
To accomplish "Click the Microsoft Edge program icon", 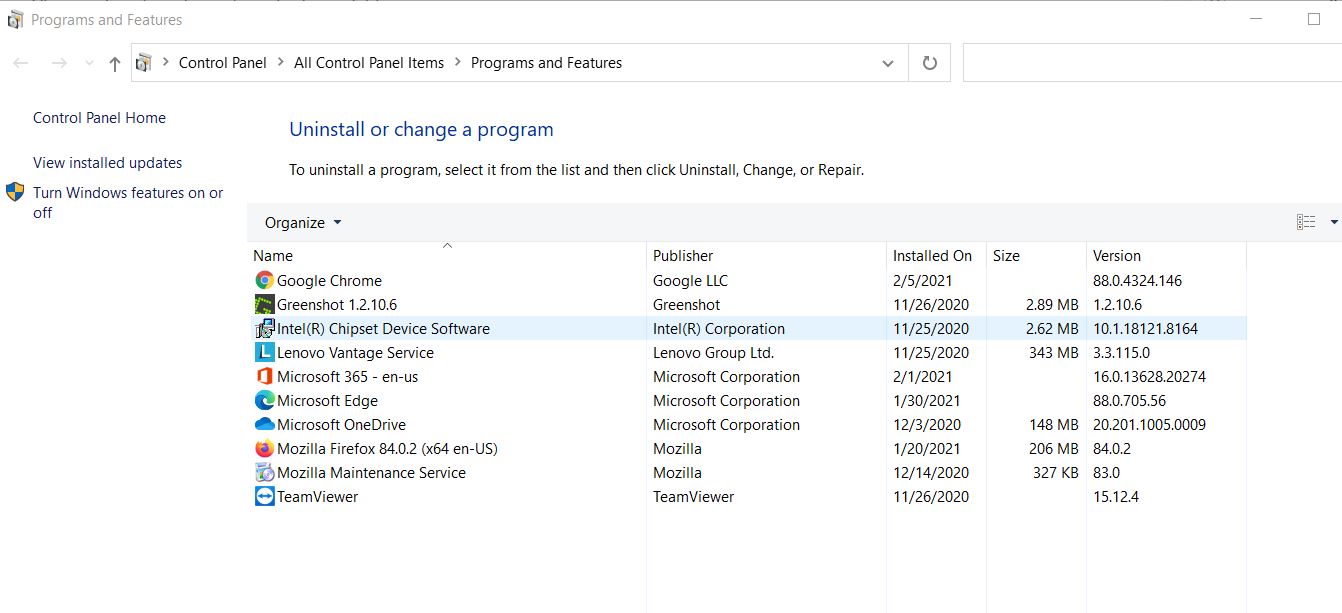I will (264, 401).
